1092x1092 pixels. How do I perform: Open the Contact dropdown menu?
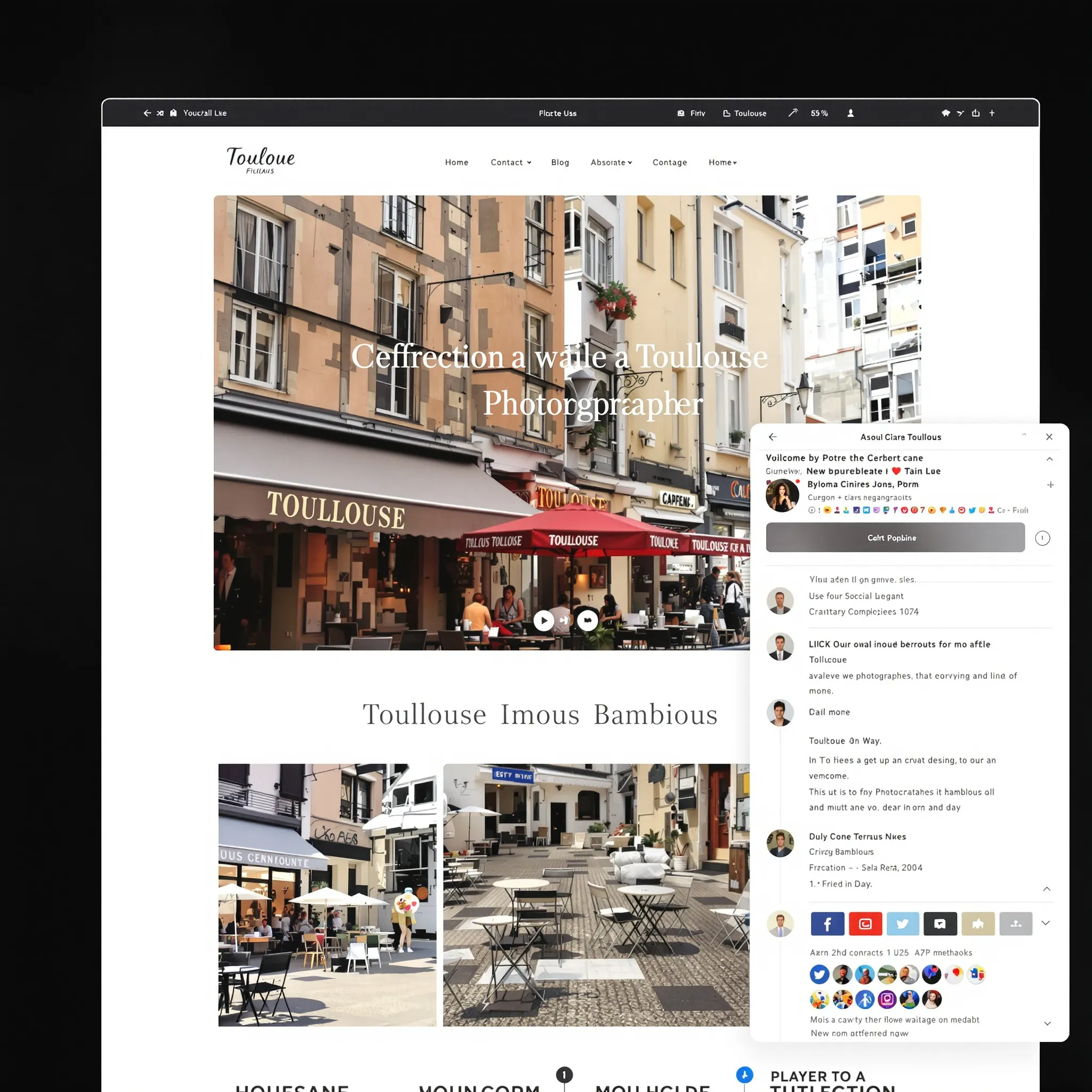pyautogui.click(x=510, y=162)
